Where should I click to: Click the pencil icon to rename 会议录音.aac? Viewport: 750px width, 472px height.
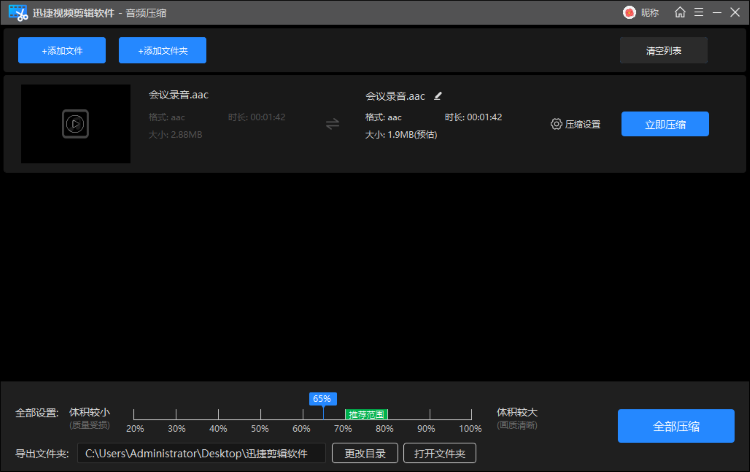(x=438, y=96)
